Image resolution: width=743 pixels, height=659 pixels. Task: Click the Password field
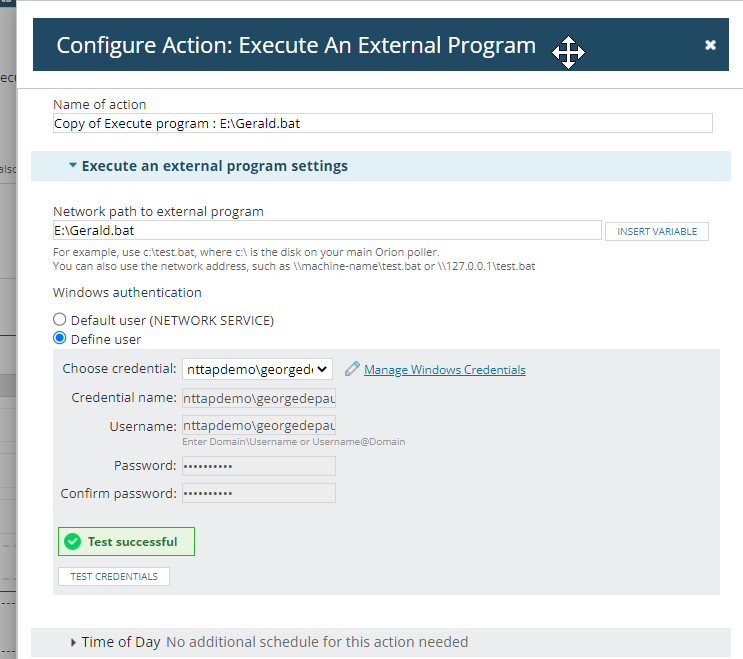click(x=258, y=466)
